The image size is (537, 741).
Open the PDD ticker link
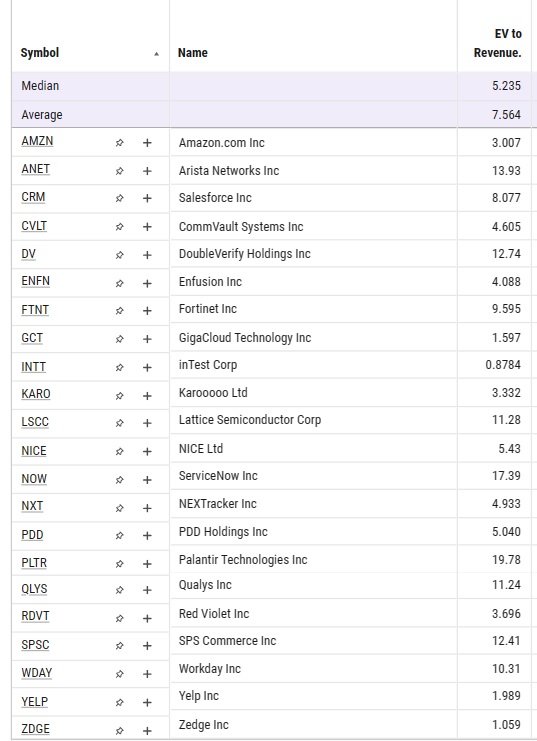[32, 534]
